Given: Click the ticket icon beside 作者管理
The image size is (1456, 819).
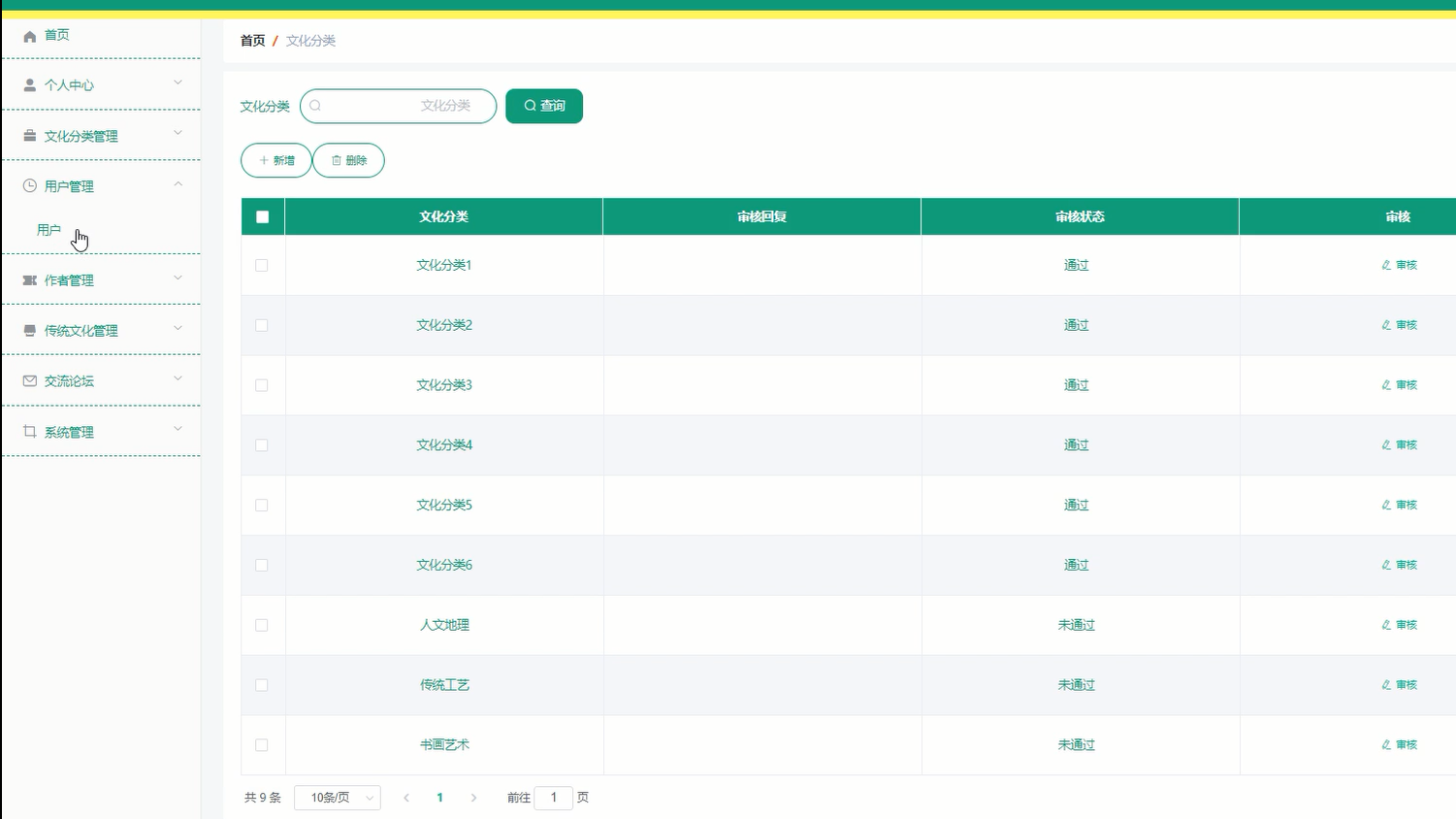Looking at the screenshot, I should coord(30,280).
